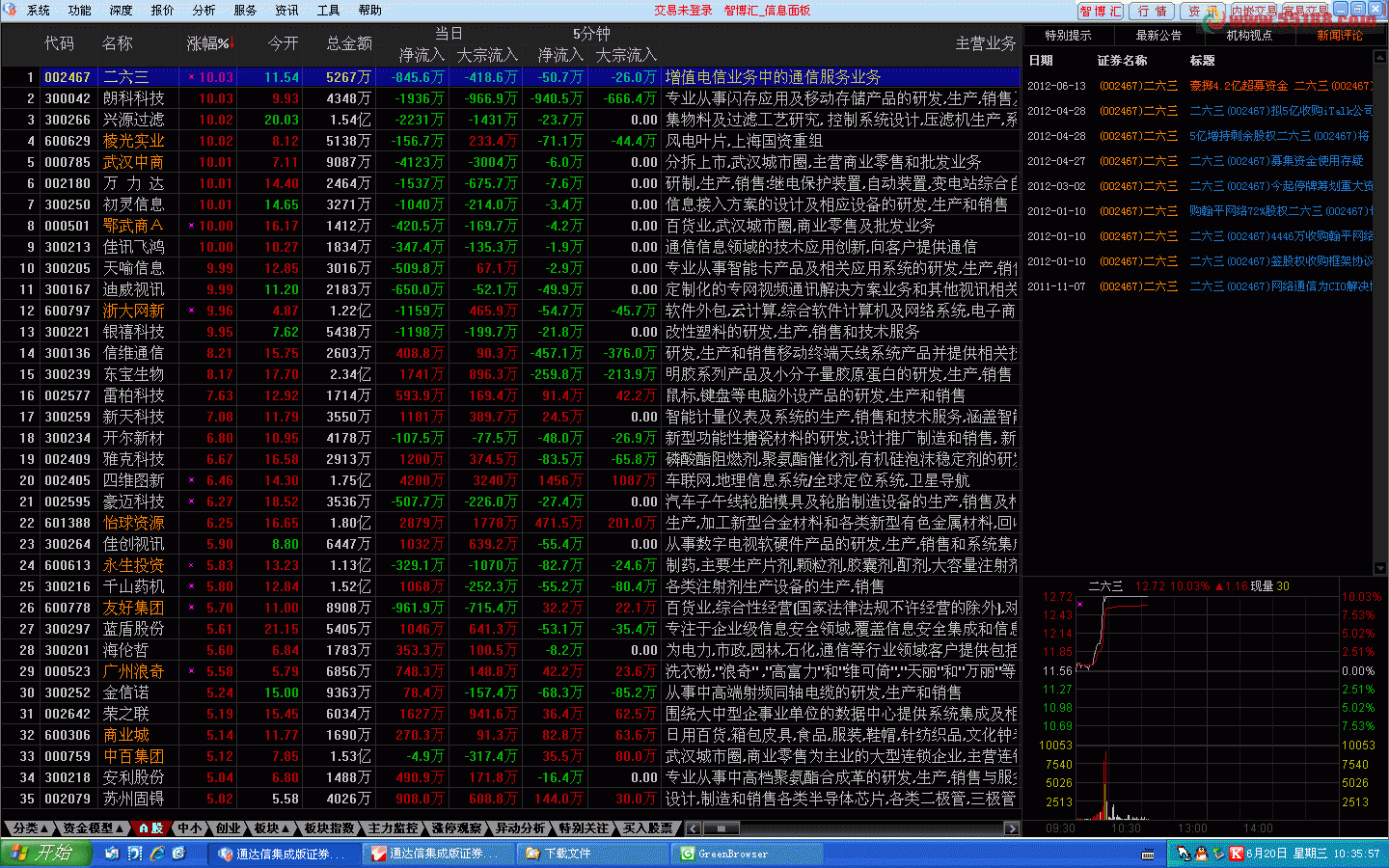Click the keyboard language bar icon

1148,854
